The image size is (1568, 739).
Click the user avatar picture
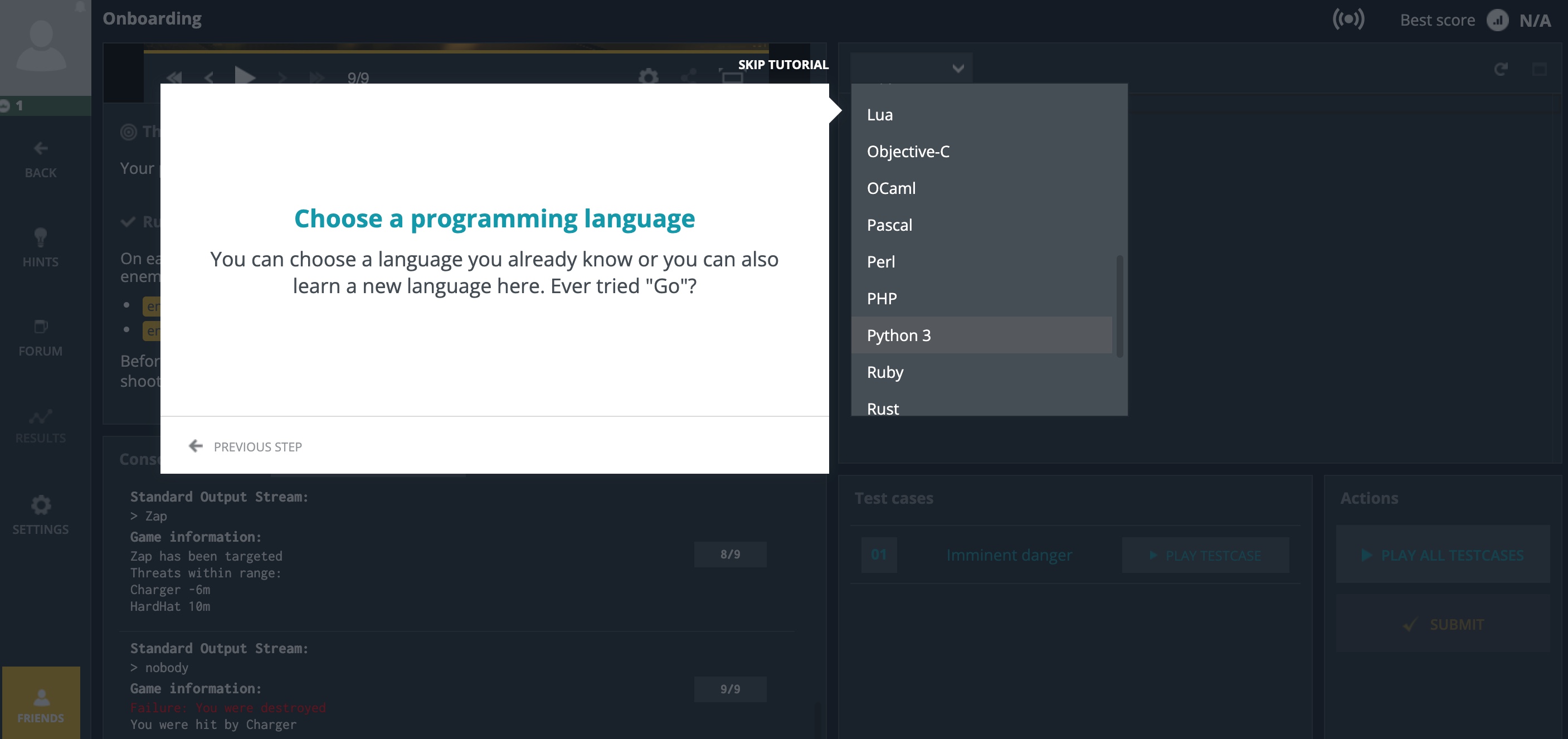point(41,47)
